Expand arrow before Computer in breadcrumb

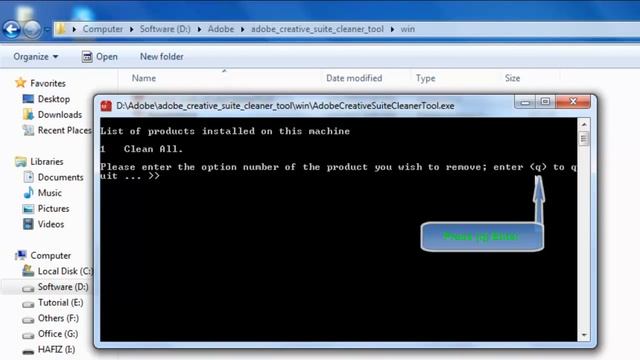[x=74, y=29]
